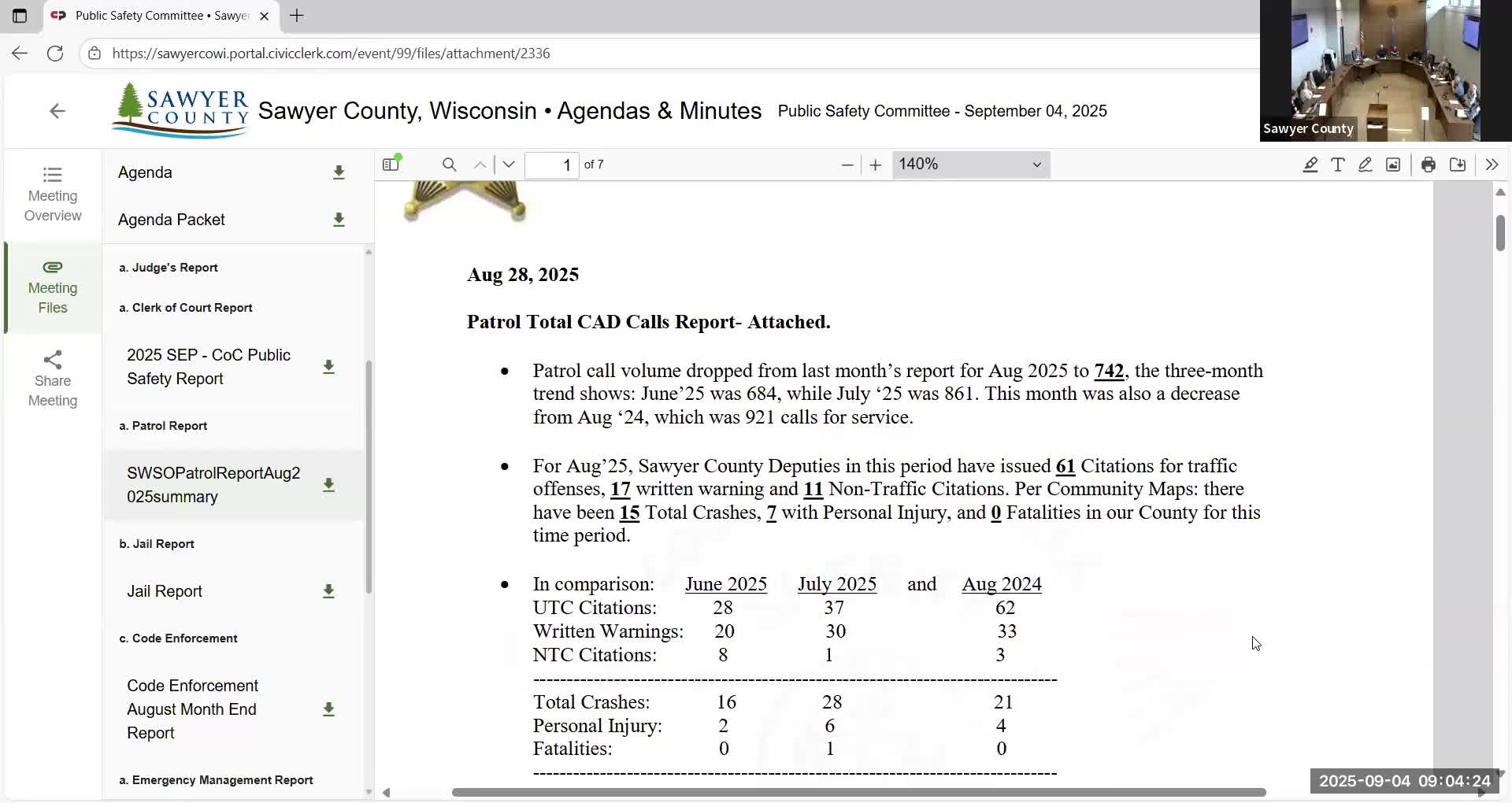Click the 'June 2025' column header

[726, 584]
